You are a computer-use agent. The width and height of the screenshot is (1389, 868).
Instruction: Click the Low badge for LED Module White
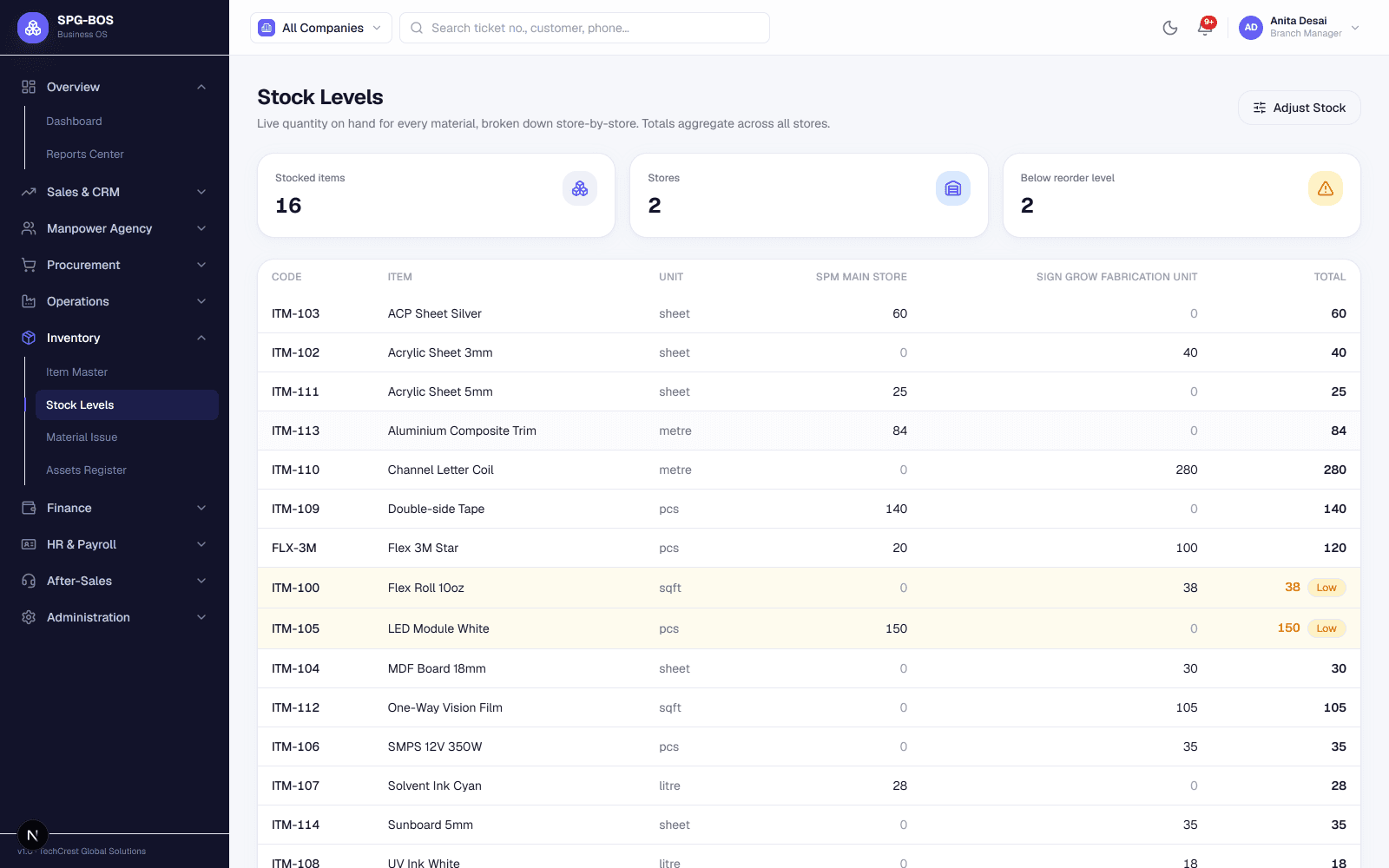pos(1326,628)
